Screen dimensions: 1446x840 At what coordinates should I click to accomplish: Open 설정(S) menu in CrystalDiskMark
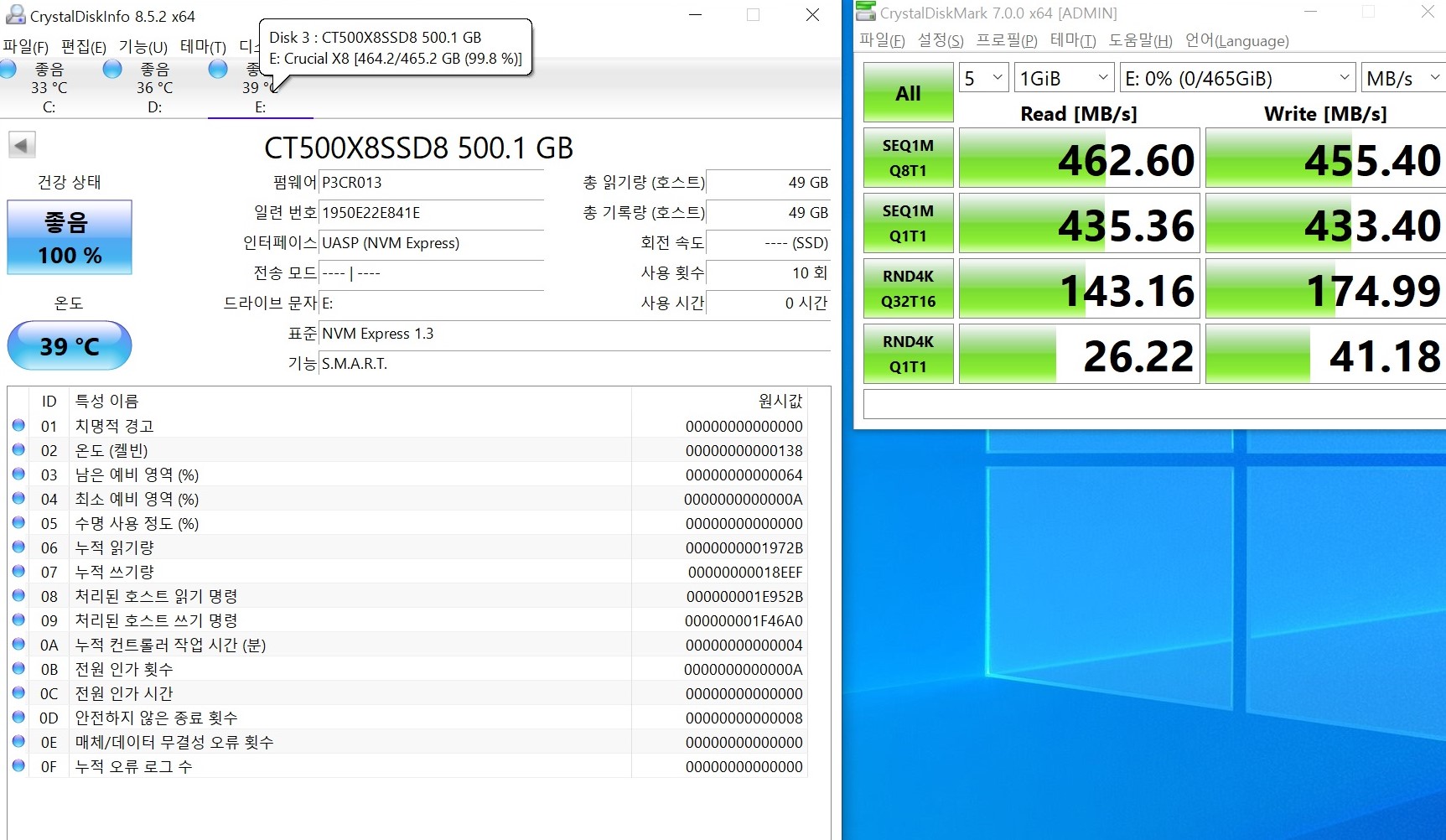(x=941, y=40)
